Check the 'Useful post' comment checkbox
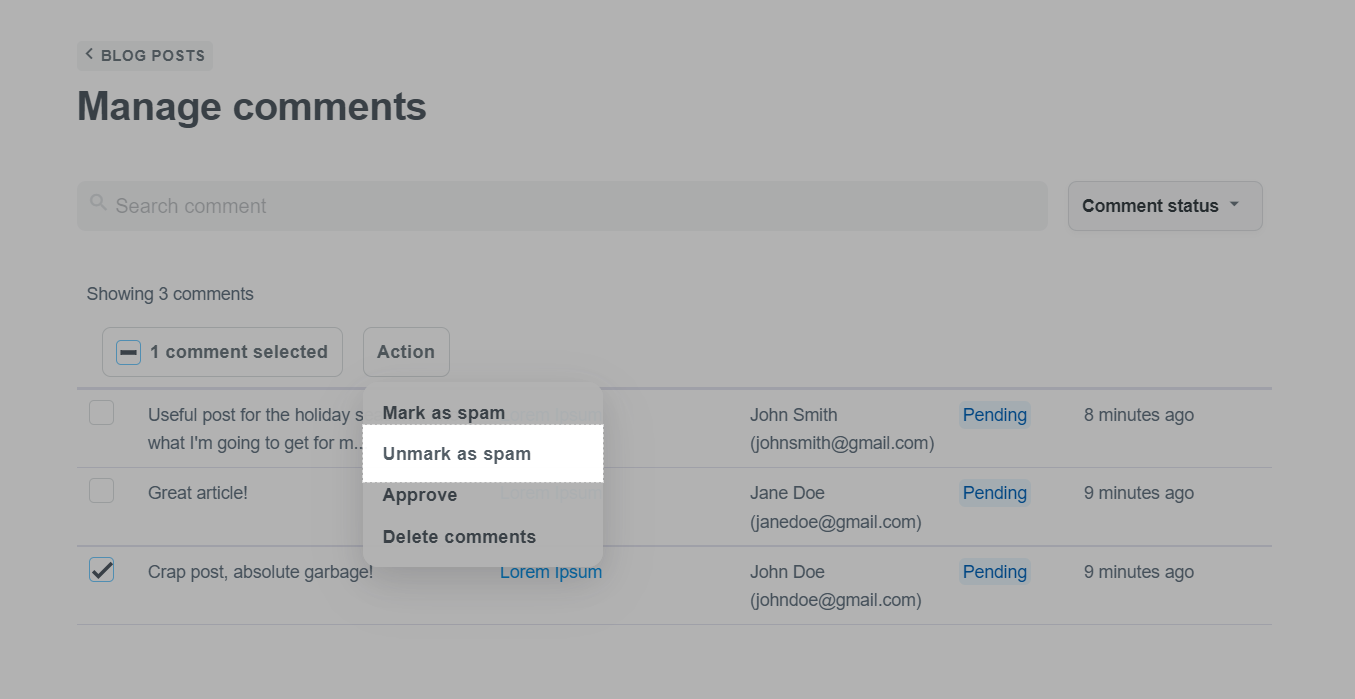Viewport: 1355px width, 699px height. click(102, 413)
